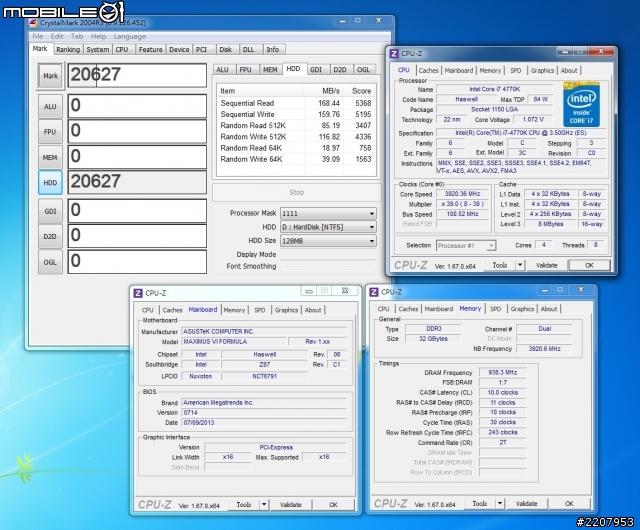Run the D2D benchmark button
Screen dimensions: 640x530
(50, 236)
